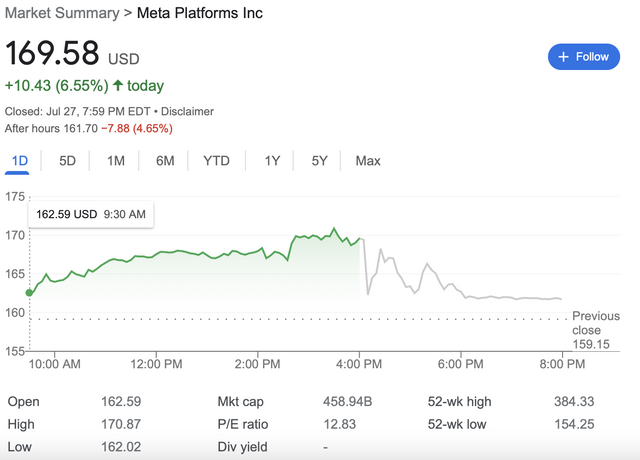Click the P/E ratio value 12.83
This screenshot has width=640, height=460.
pyautogui.click(x=340, y=424)
